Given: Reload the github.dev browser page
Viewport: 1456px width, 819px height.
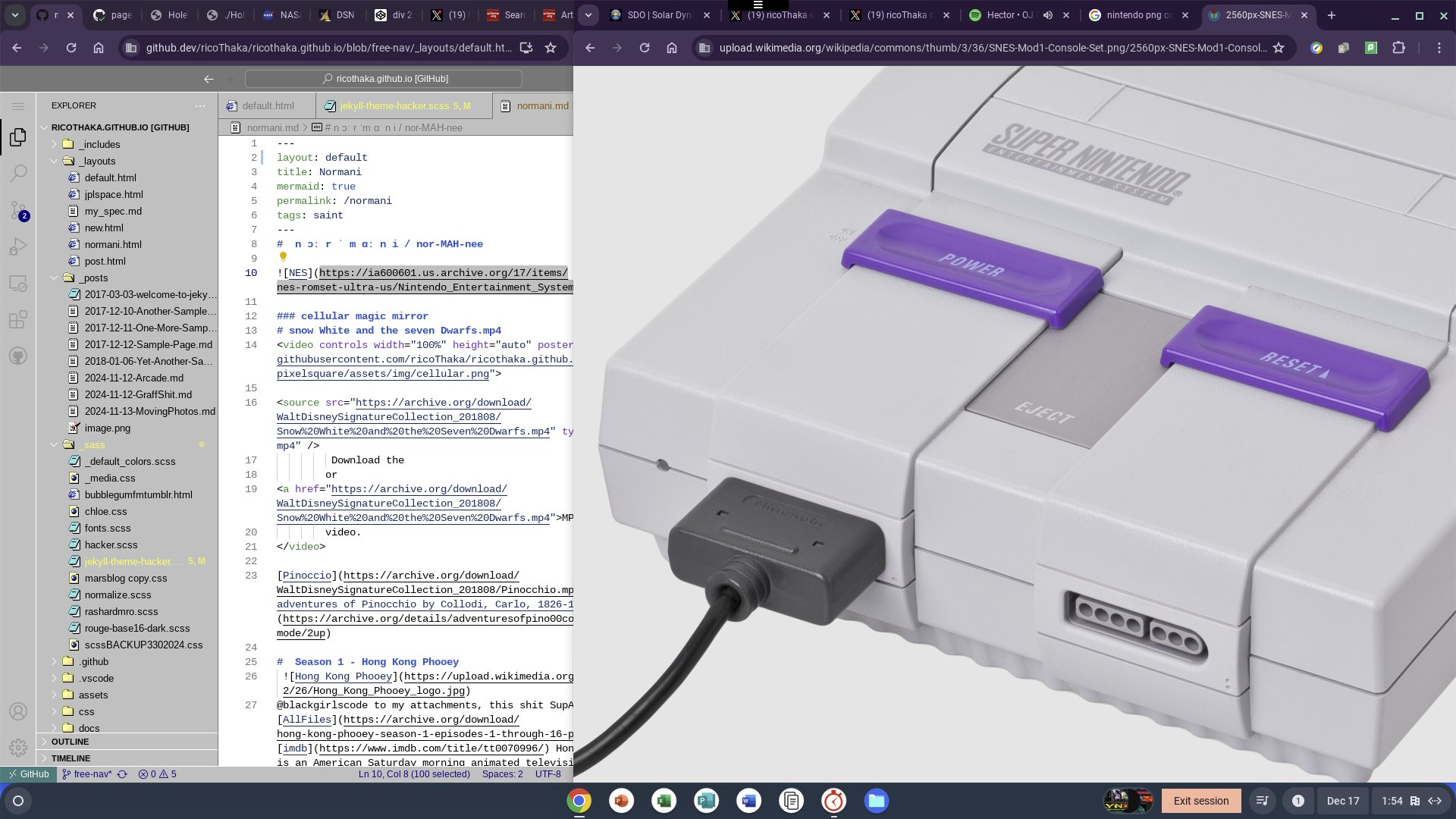Looking at the screenshot, I should [x=71, y=48].
